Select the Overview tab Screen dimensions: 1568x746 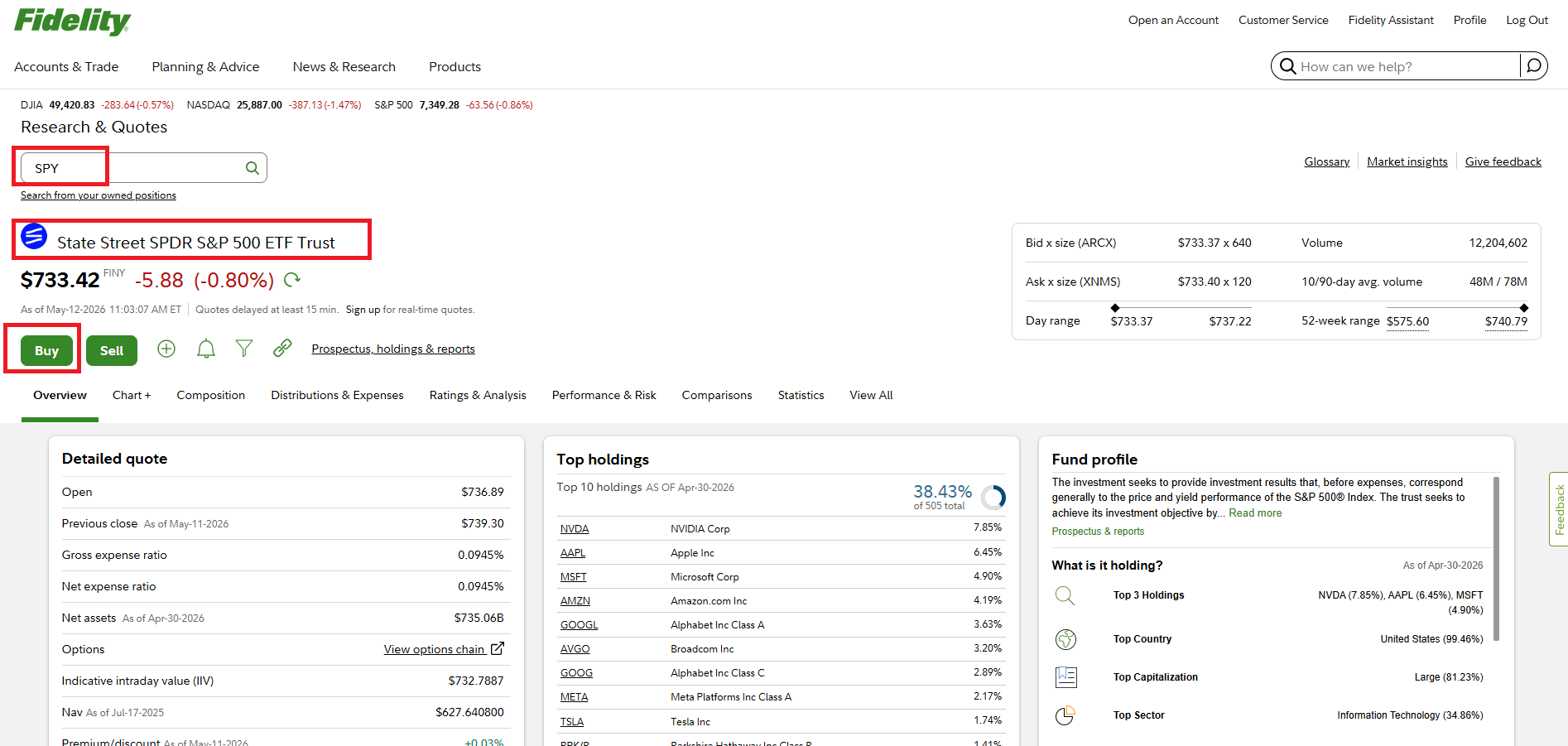[60, 395]
